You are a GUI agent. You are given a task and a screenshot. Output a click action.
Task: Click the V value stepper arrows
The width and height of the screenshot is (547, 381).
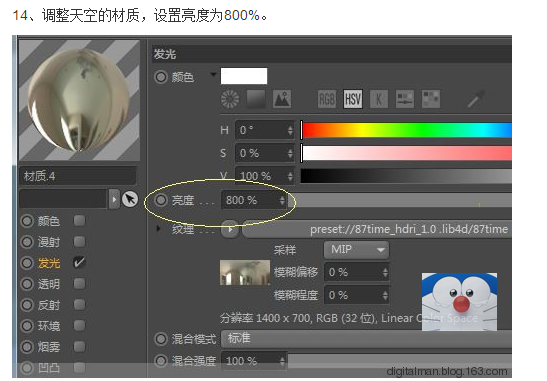[290, 176]
